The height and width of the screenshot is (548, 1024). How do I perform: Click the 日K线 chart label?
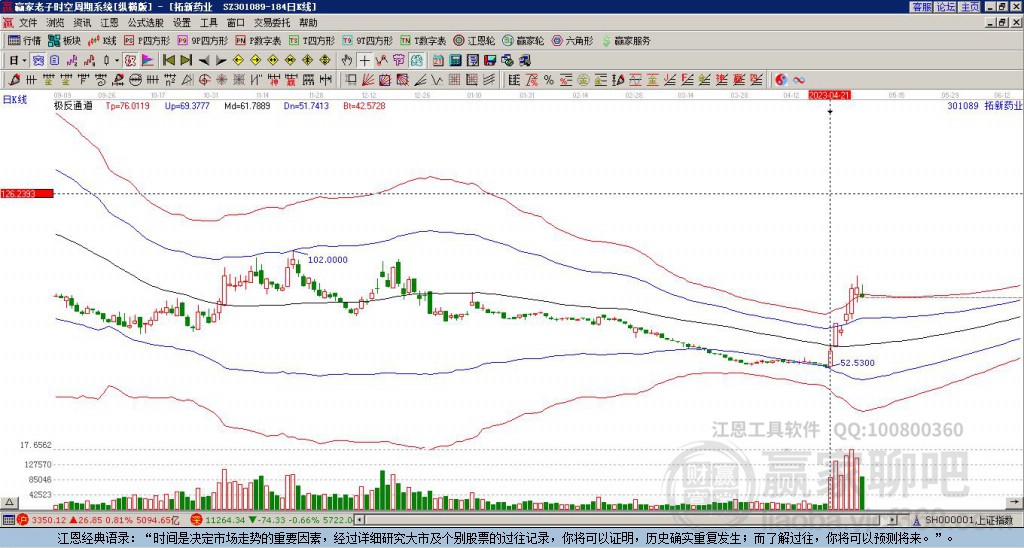click(x=15, y=99)
